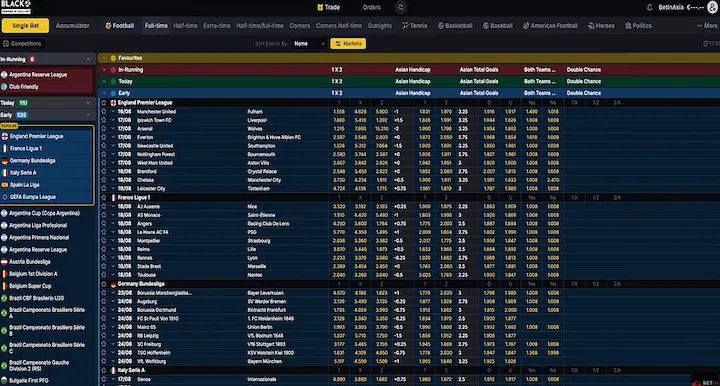Viewport: 720px width, 386px height.
Task: Choose the Horses sport icon
Action: 591,26
